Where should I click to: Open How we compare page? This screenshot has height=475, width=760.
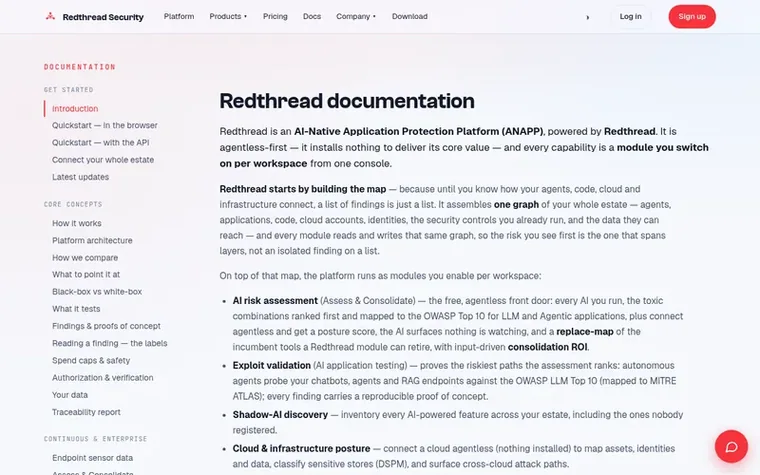pyautogui.click(x=85, y=258)
